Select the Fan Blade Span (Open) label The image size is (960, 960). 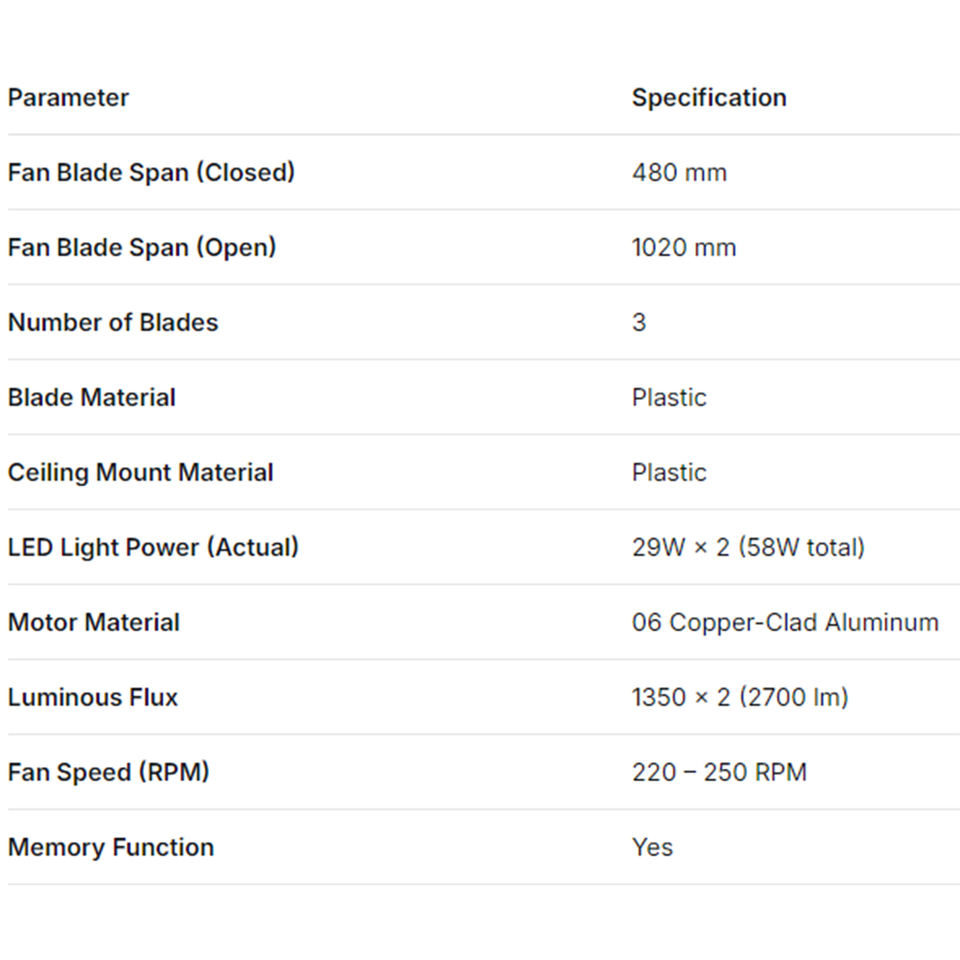[142, 247]
